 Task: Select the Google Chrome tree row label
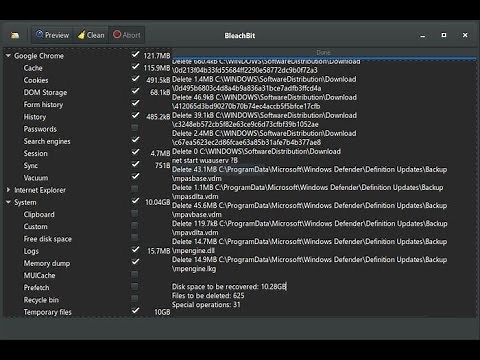click(x=39, y=56)
